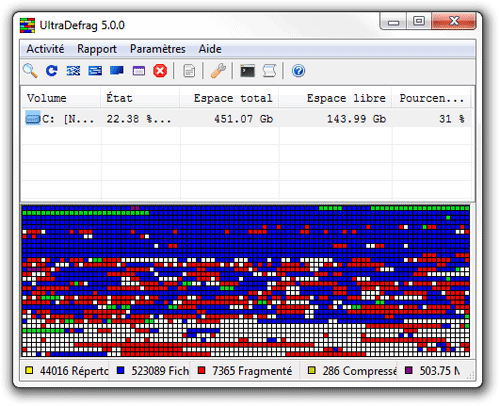Click the boot time scan console icon
The image size is (500, 406).
(x=247, y=71)
